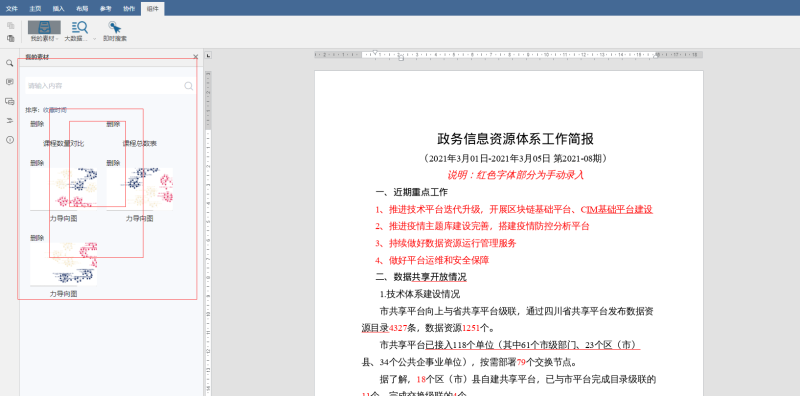Click the red number 18 before 个区(市)县
This screenshot has height=396, width=800.
(x=421, y=380)
